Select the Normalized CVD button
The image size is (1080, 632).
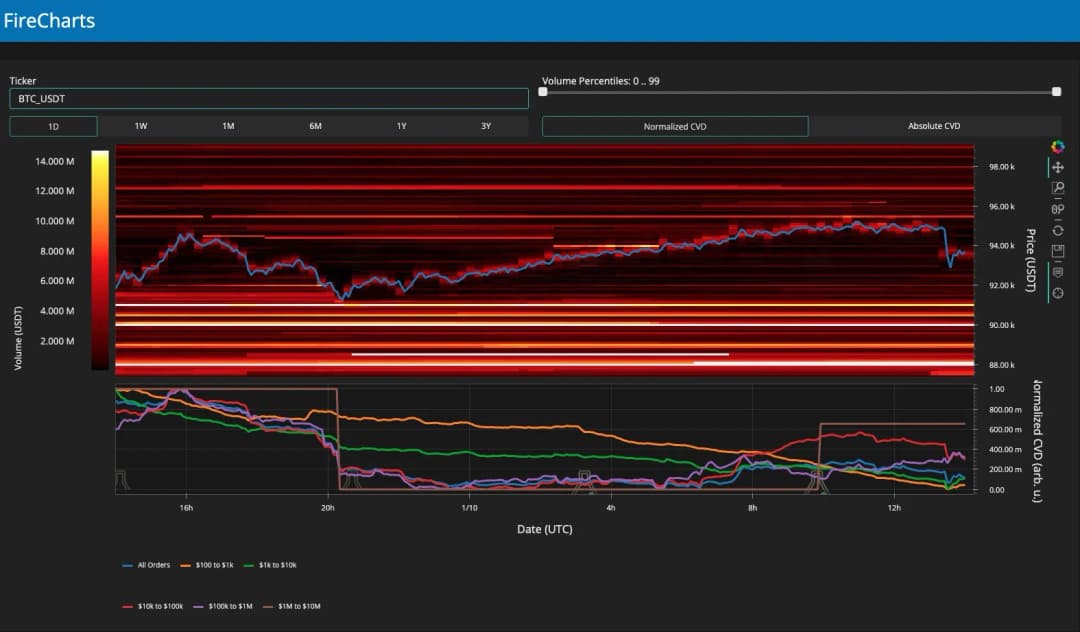point(675,126)
